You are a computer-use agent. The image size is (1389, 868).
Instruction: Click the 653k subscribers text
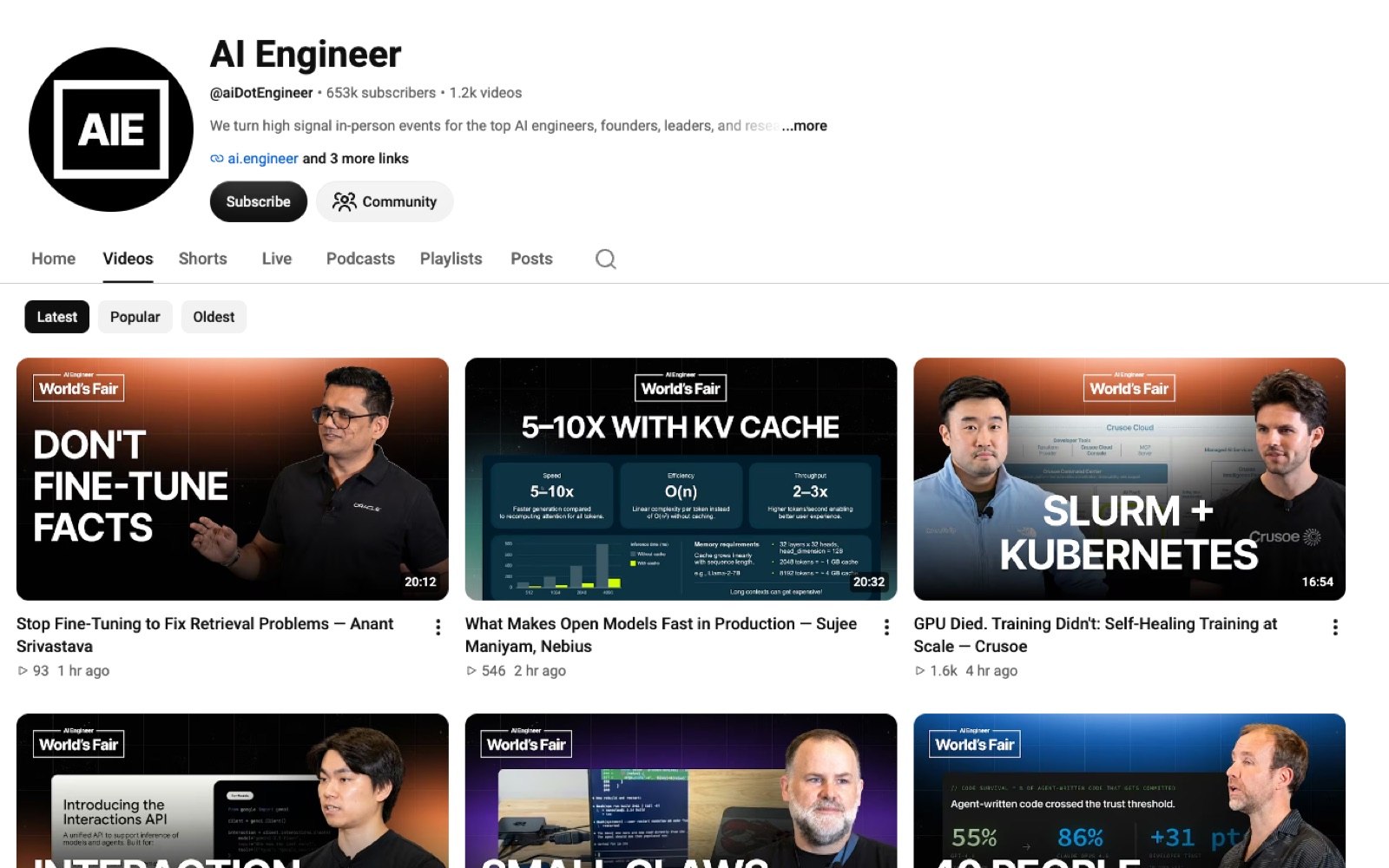click(381, 93)
